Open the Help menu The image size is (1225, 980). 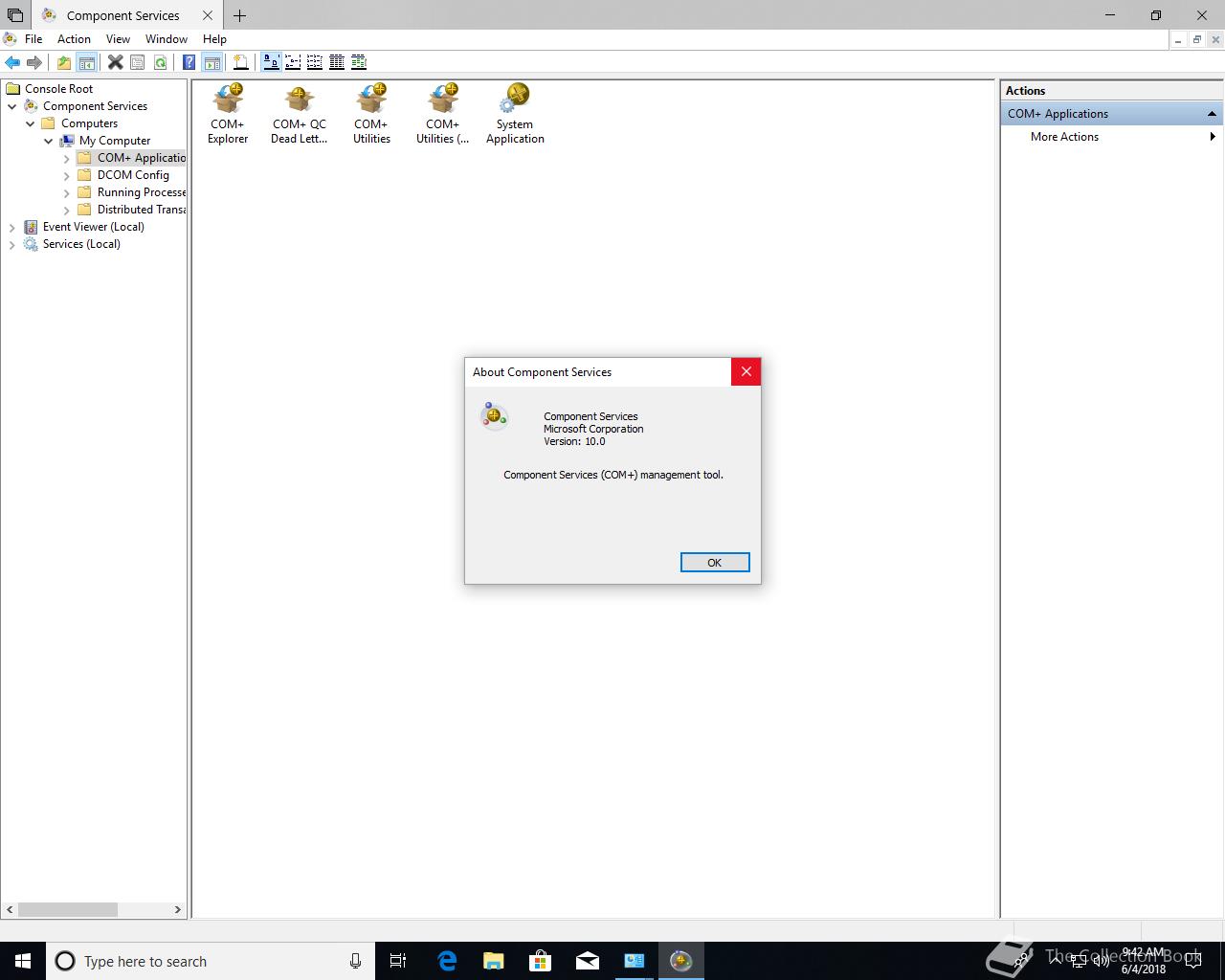(x=214, y=39)
